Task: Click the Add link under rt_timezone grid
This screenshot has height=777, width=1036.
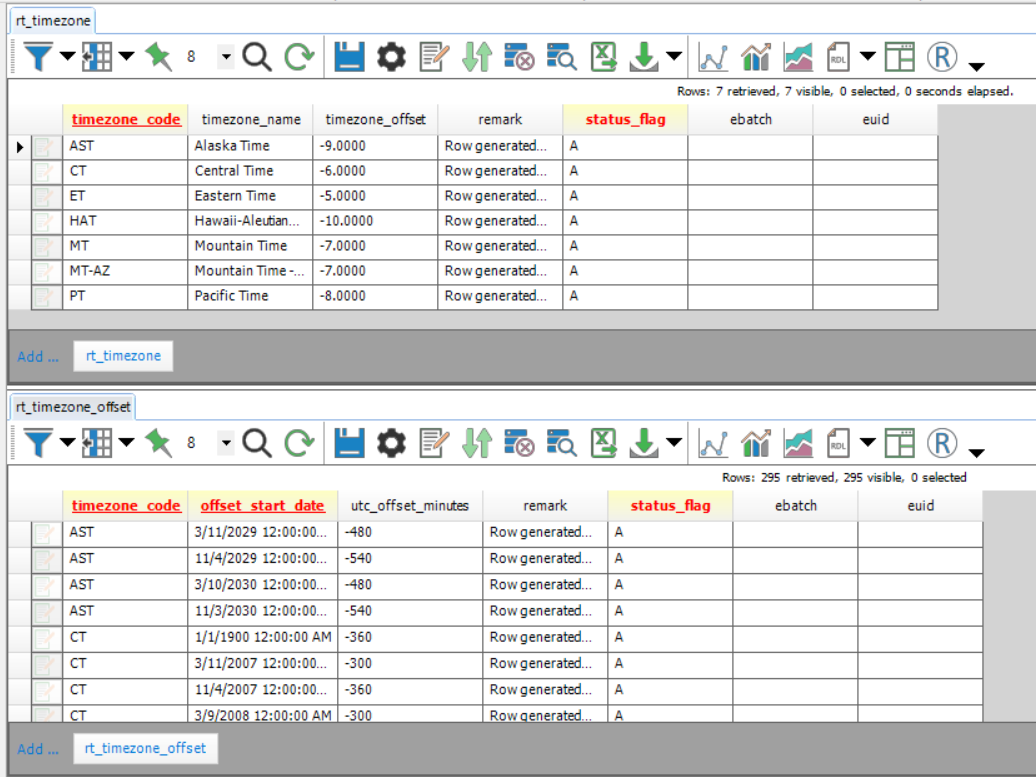Action: click(38, 356)
